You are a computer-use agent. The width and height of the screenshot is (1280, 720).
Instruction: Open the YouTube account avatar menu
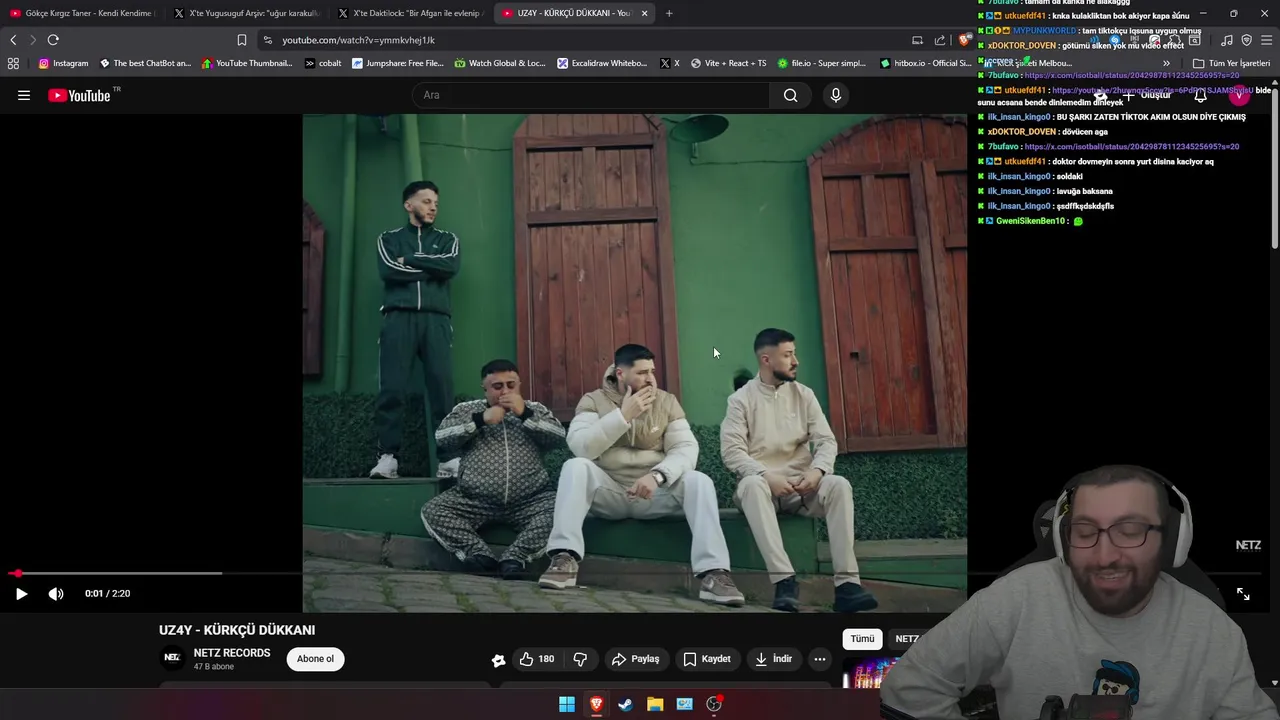tap(1239, 96)
